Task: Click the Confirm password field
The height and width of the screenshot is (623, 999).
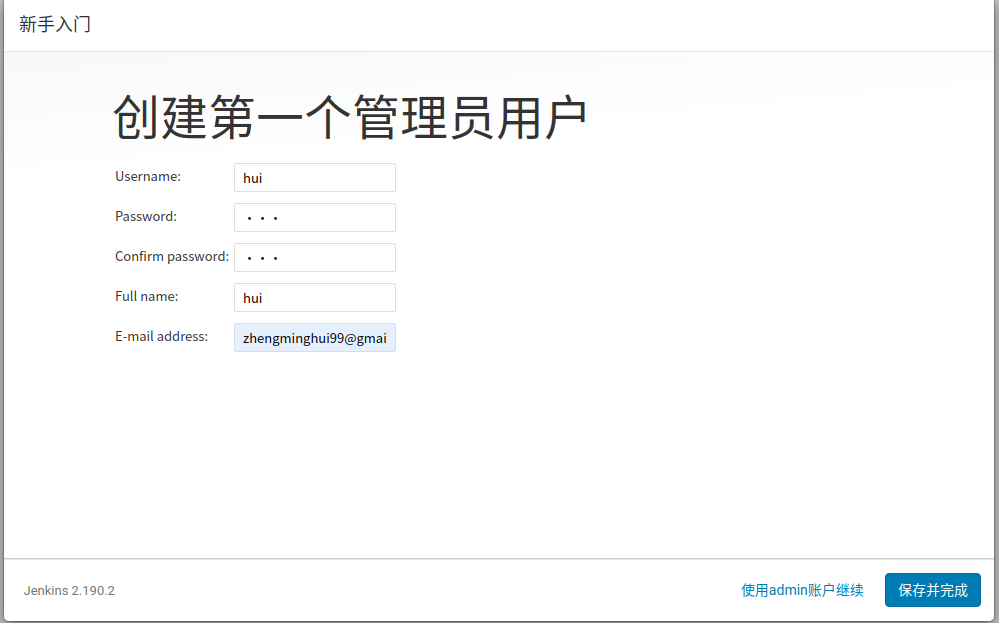Action: [x=314, y=257]
